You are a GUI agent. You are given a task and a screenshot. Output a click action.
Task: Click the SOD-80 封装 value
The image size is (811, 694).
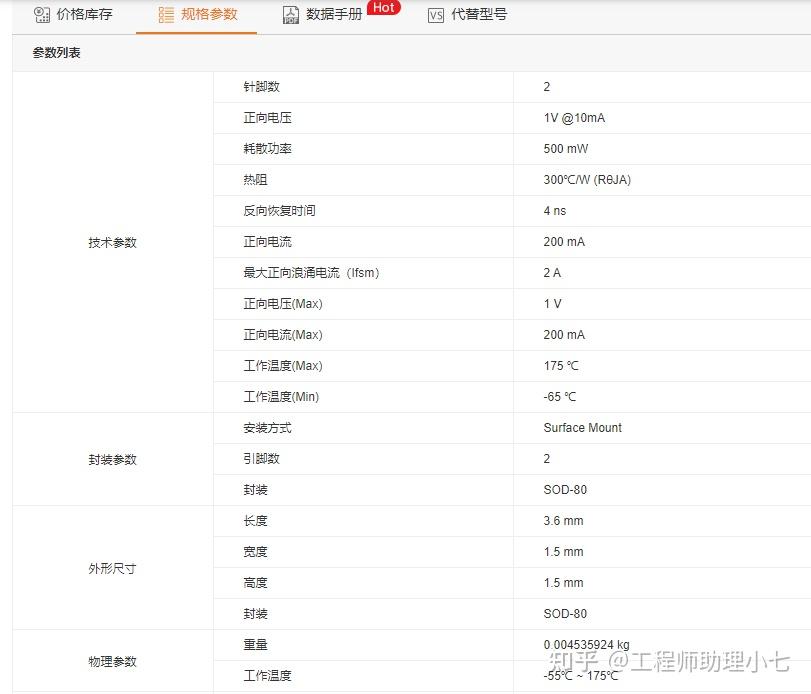[565, 489]
